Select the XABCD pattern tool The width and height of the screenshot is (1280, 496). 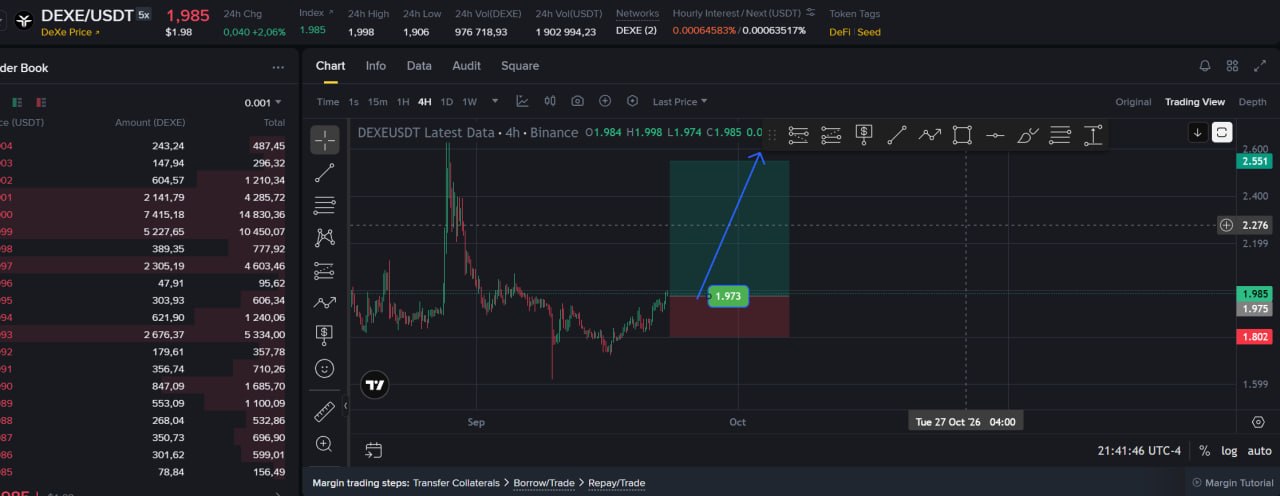pos(324,238)
